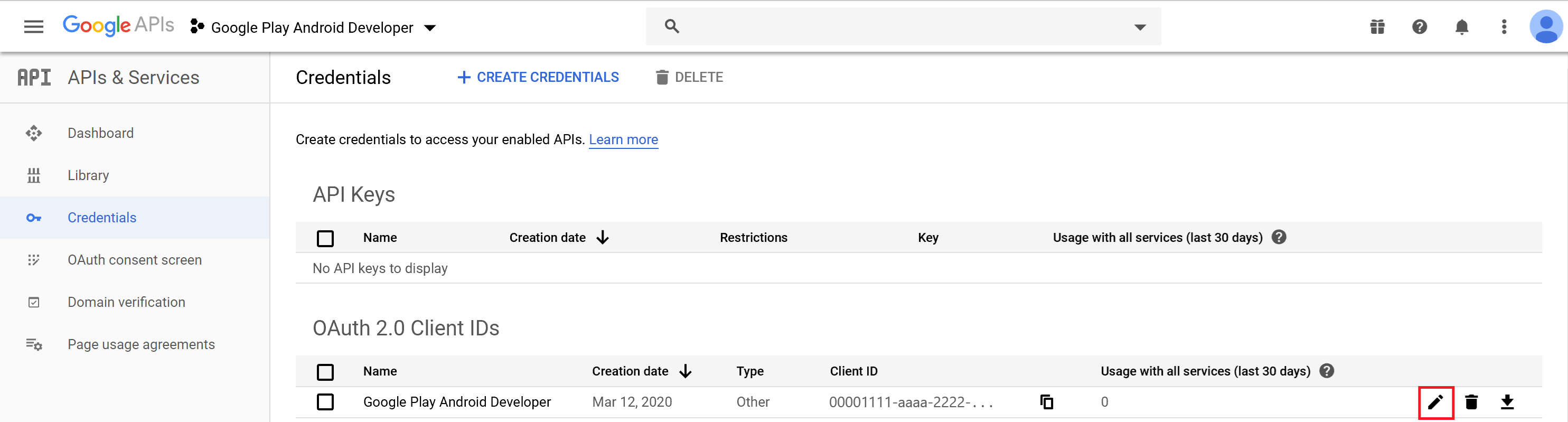This screenshot has height=422, width=1568.
Task: Open the Google Play Android Developer project dropdown
Action: click(313, 27)
